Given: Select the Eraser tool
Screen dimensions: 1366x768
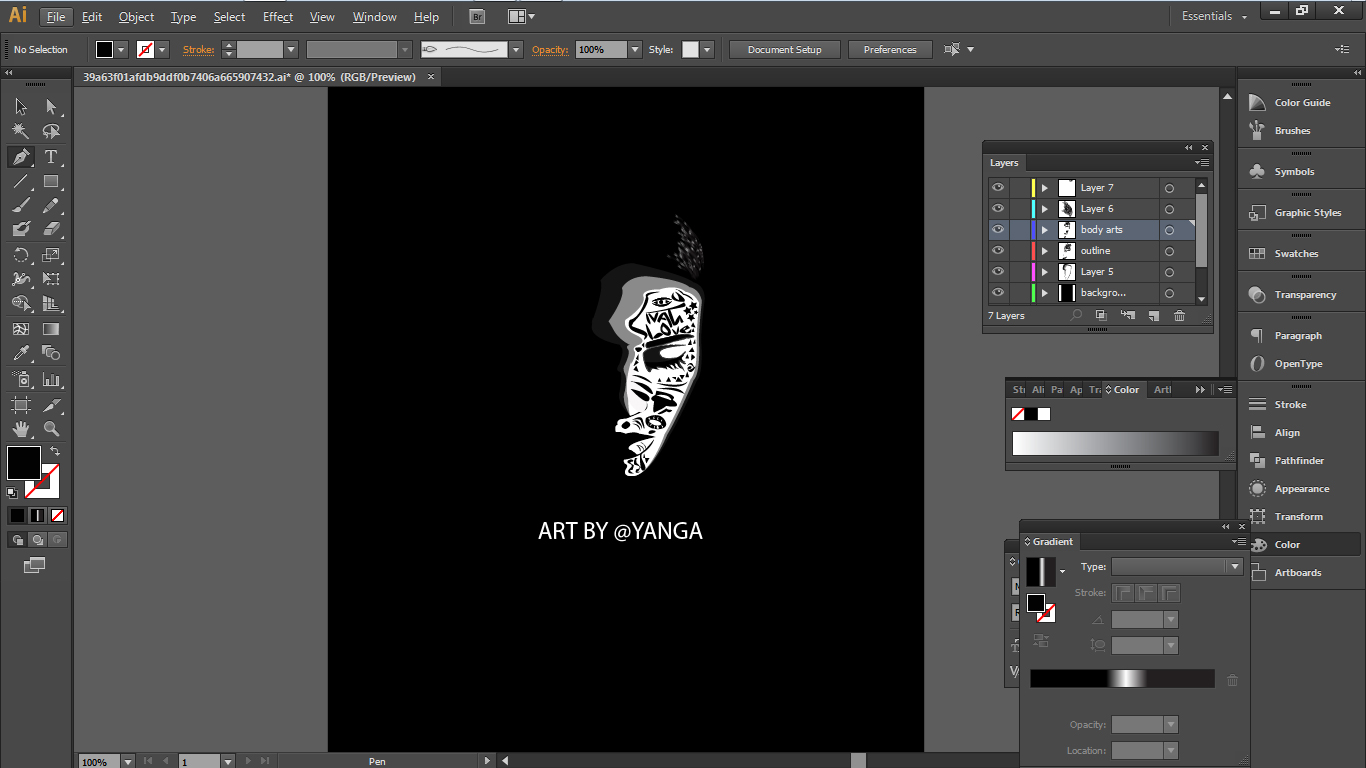Looking at the screenshot, I should 51,229.
